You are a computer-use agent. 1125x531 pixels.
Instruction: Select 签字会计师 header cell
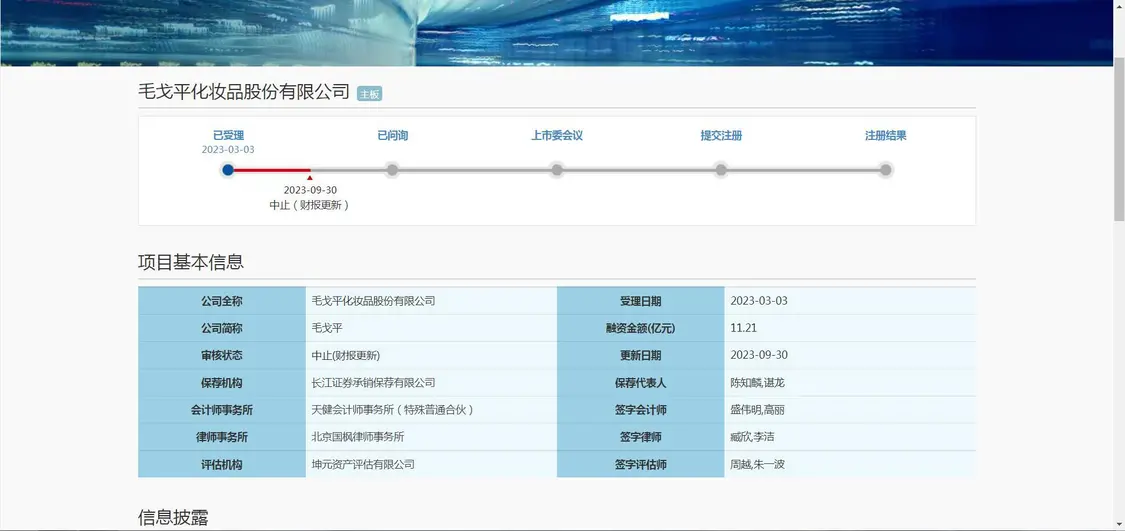(x=641, y=410)
